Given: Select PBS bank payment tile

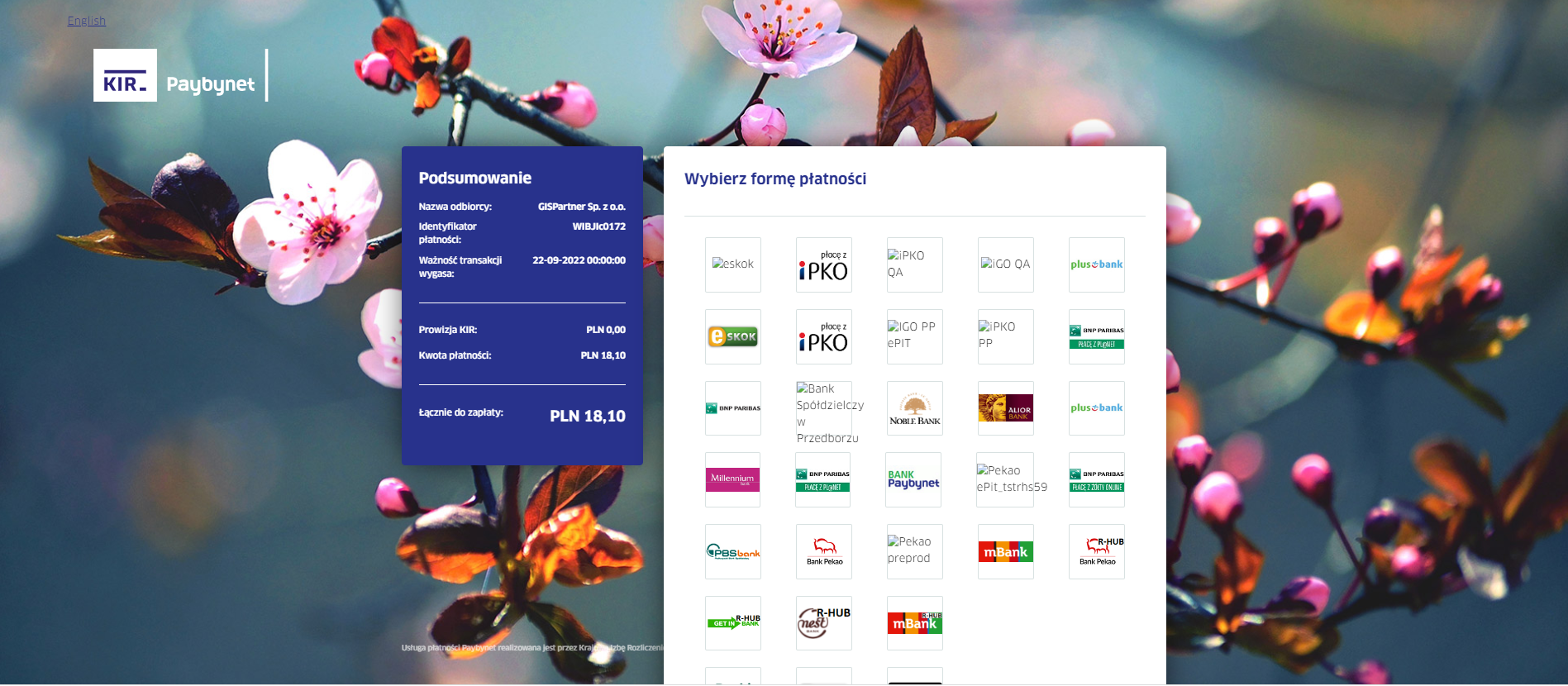Looking at the screenshot, I should coord(733,551).
